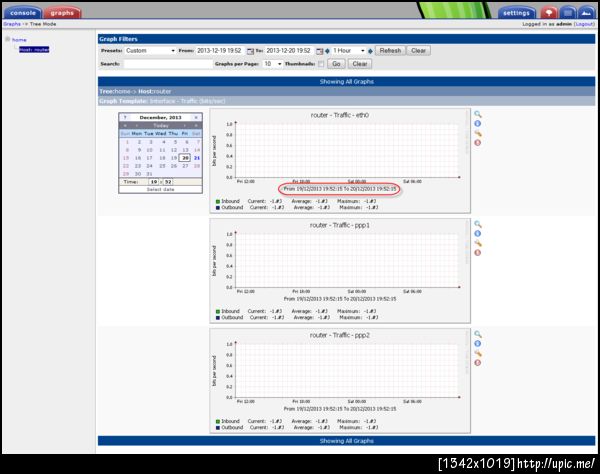Screen dimensions: 600x474
Task: Click the wrench icon beside eth0 graph
Action: point(478,133)
